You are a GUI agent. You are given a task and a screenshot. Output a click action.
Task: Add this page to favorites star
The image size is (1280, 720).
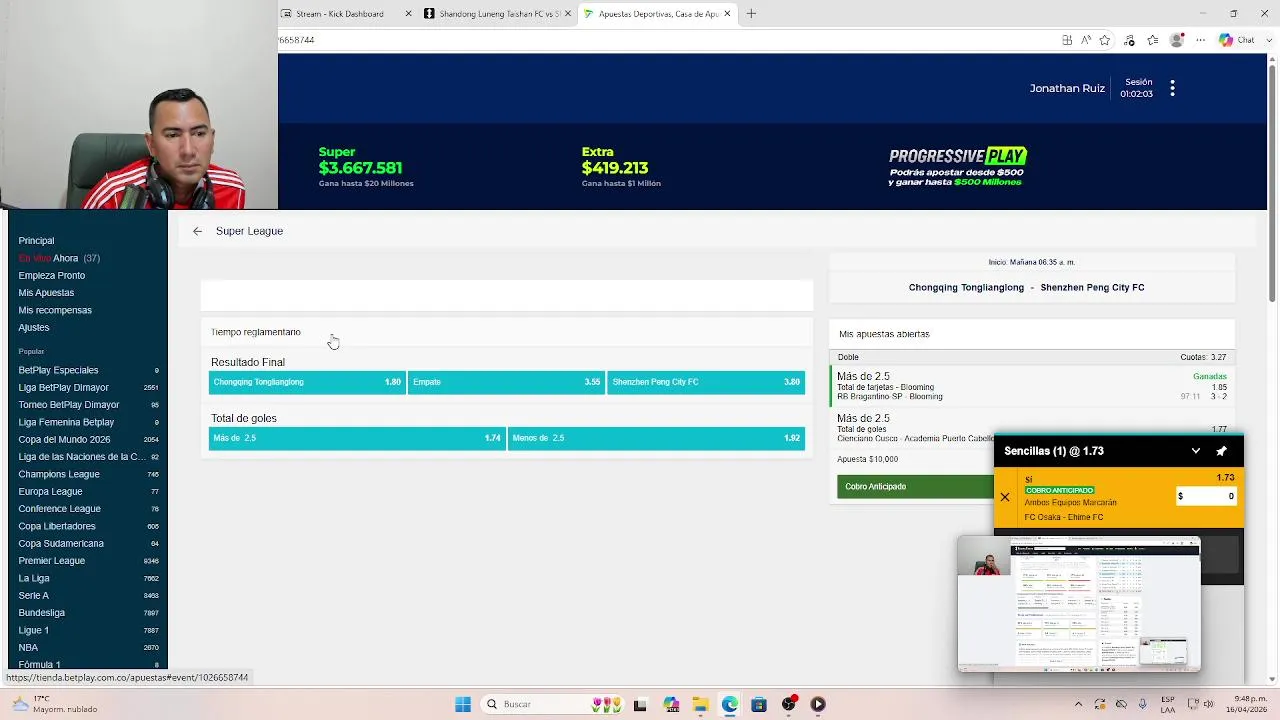pos(1105,40)
